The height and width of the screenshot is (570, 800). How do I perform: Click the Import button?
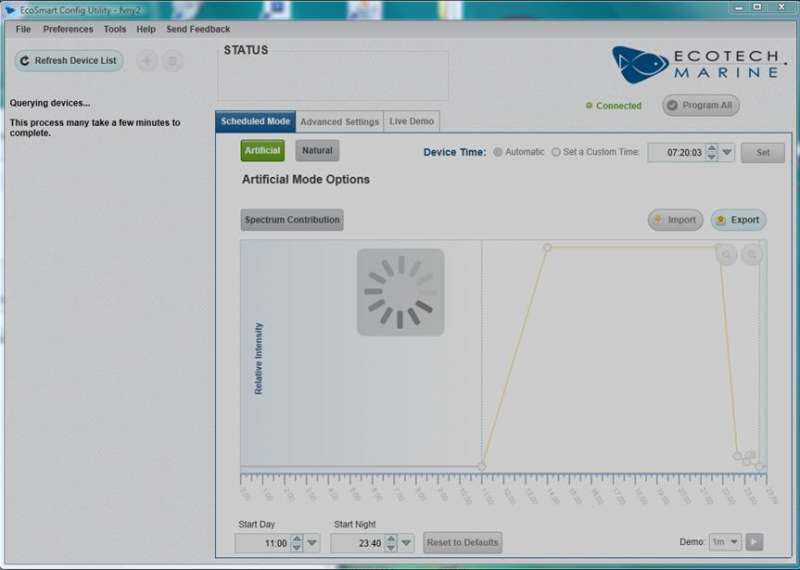point(675,220)
